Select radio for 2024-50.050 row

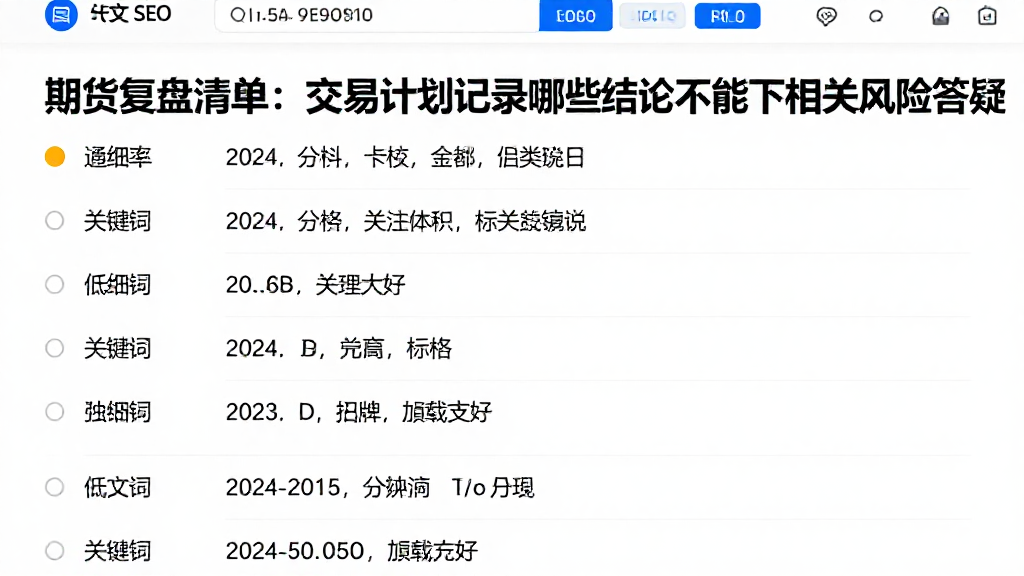coord(55,551)
